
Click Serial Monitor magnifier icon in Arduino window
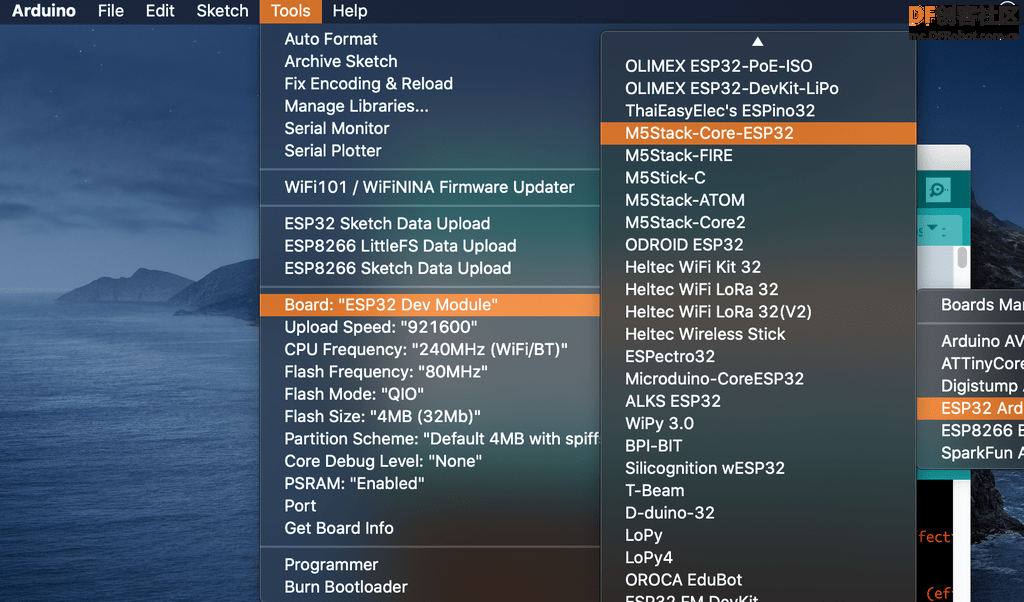click(x=938, y=190)
